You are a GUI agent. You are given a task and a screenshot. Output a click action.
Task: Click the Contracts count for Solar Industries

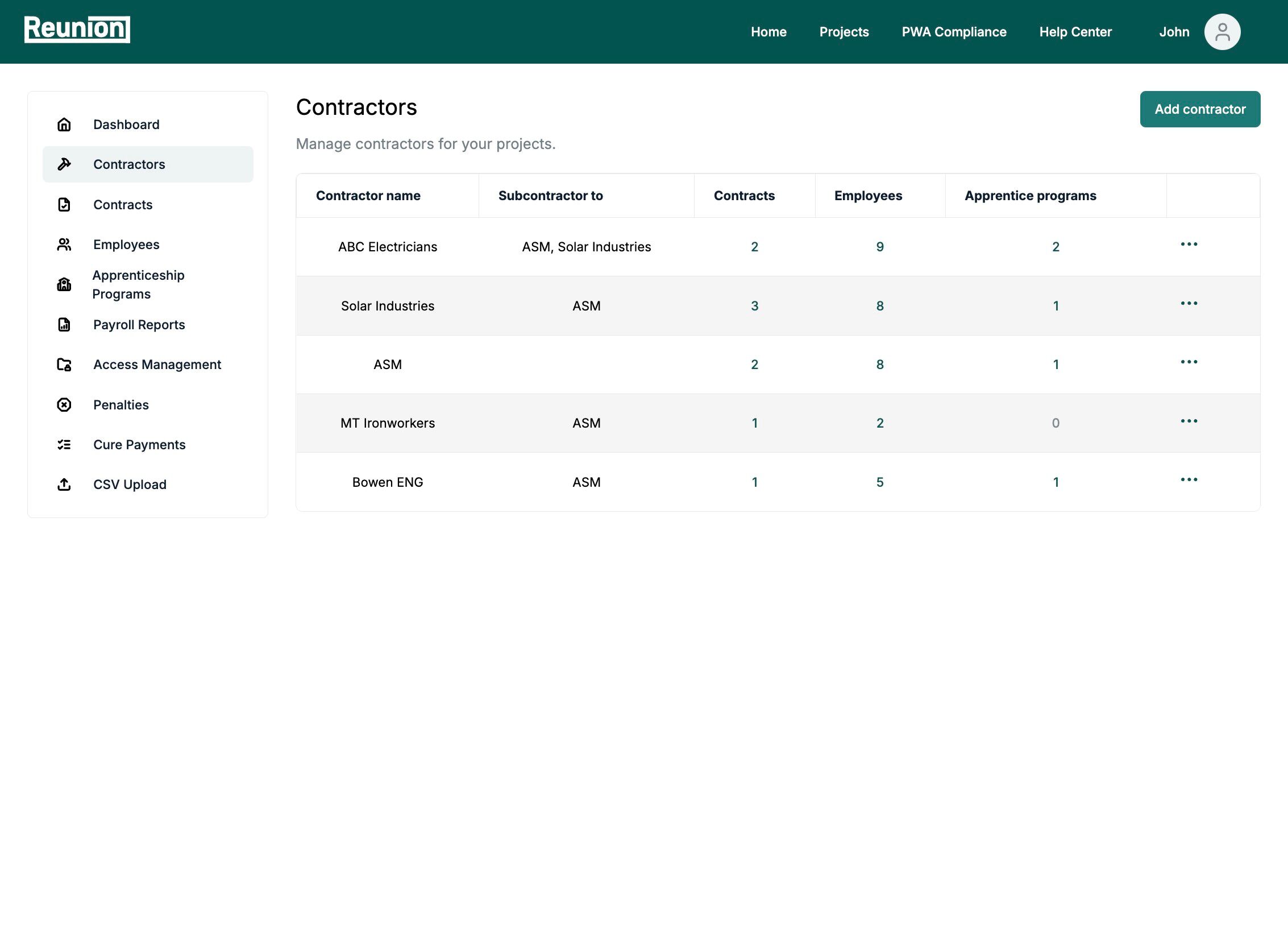click(x=754, y=305)
